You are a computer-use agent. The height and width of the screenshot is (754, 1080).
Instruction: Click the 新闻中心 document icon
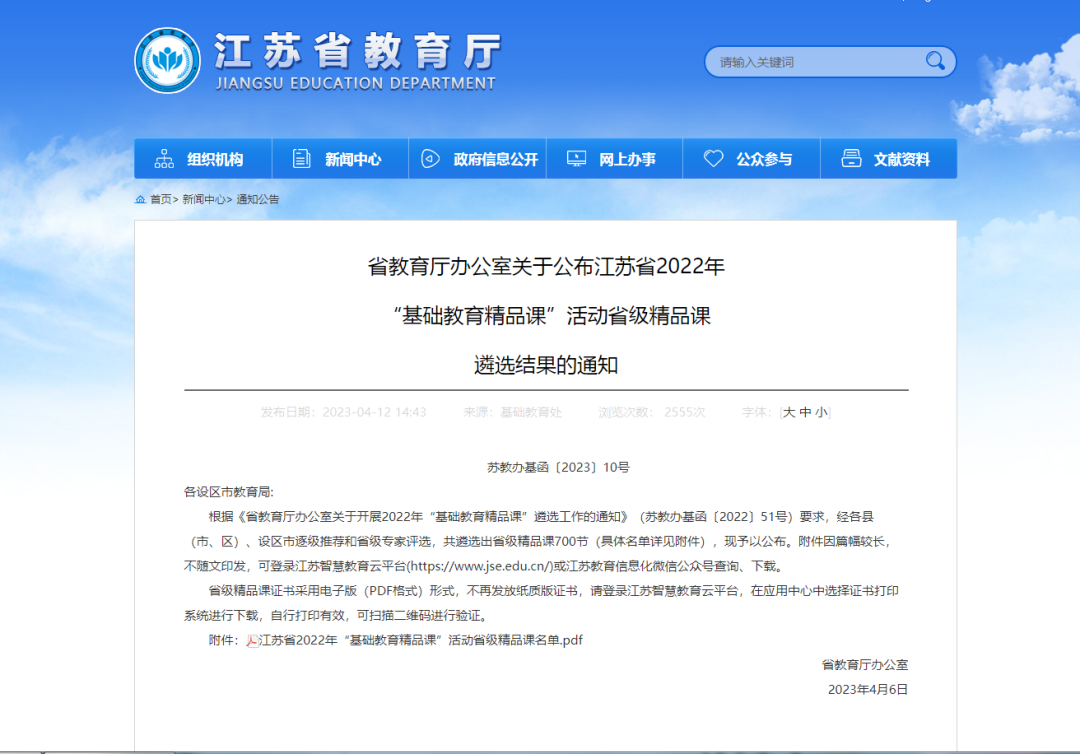point(301,158)
